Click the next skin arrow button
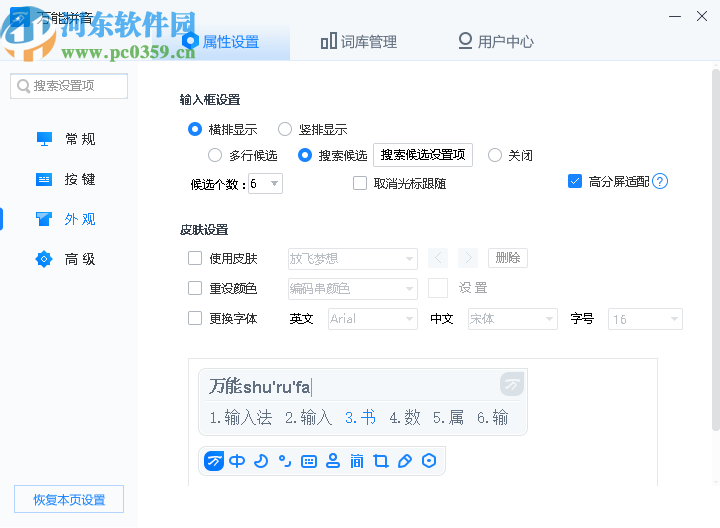 point(468,258)
